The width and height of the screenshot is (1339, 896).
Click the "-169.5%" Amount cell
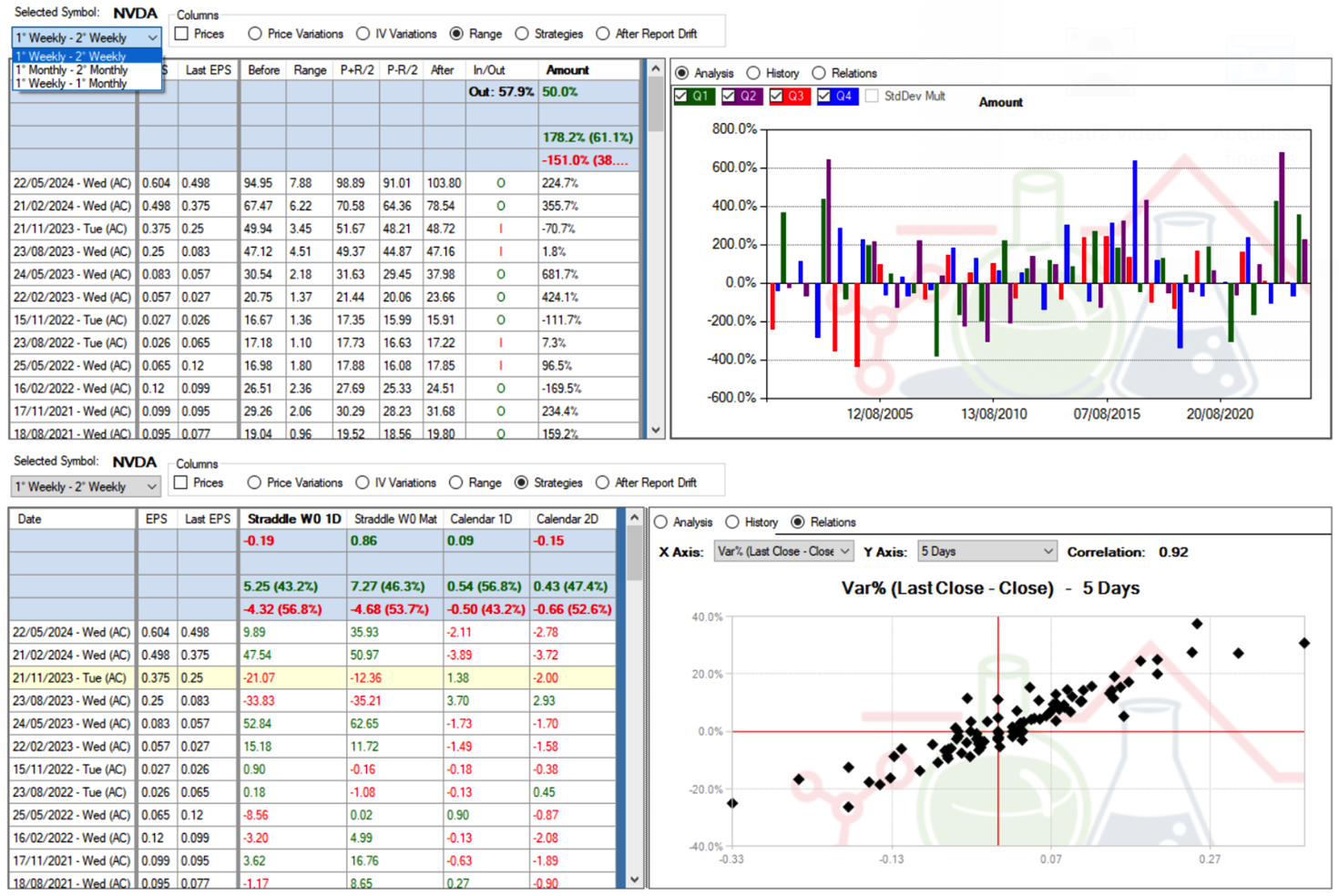[590, 388]
